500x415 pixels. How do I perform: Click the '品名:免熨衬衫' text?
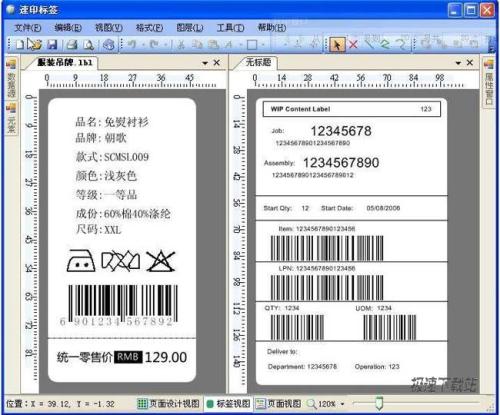coord(112,122)
